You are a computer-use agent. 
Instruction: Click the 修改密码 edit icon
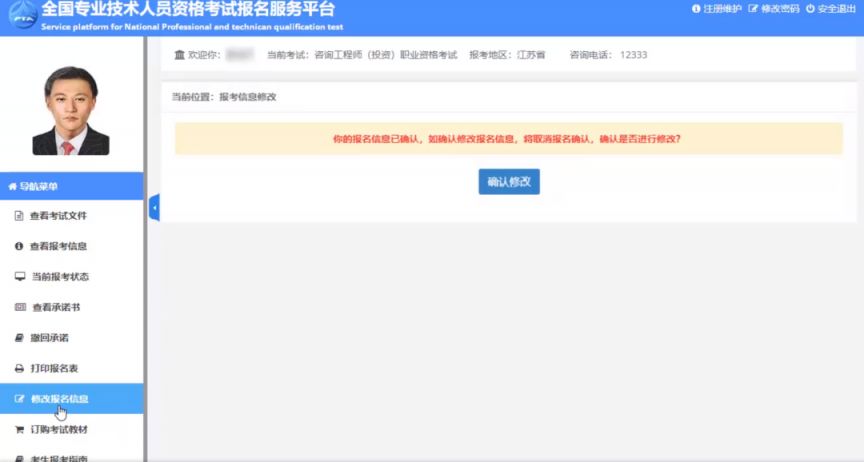point(753,9)
